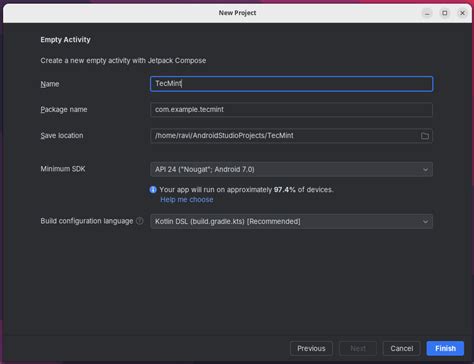Close the New Project dialog
The height and width of the screenshot is (364, 474).
(x=462, y=13)
